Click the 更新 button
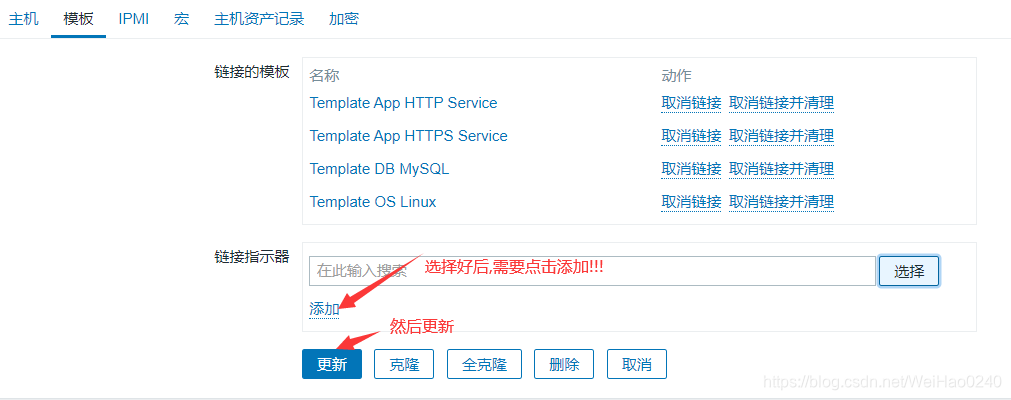This screenshot has width=1011, height=400. pyautogui.click(x=332, y=365)
